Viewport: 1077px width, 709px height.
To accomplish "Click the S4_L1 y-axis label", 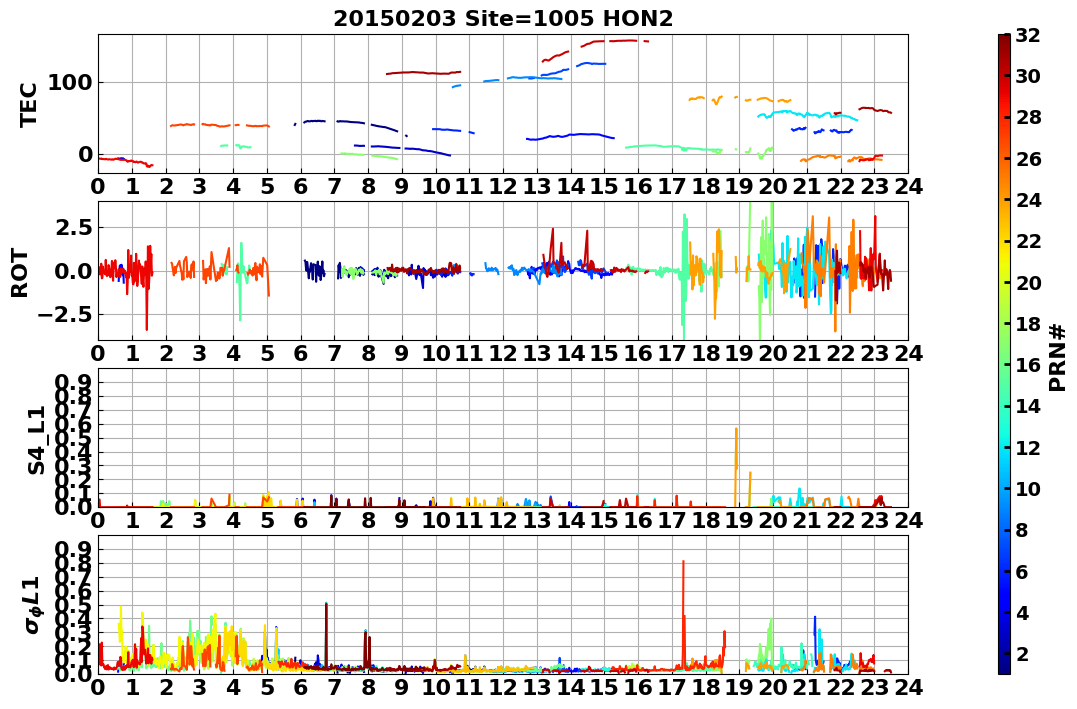I will tap(36, 440).
